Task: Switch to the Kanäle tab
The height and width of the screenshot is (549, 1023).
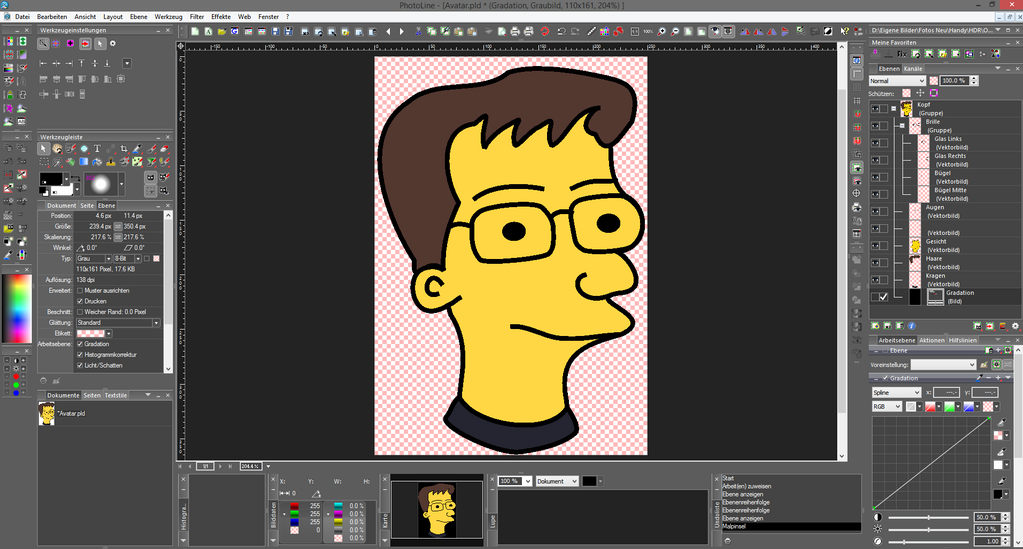Action: [913, 69]
